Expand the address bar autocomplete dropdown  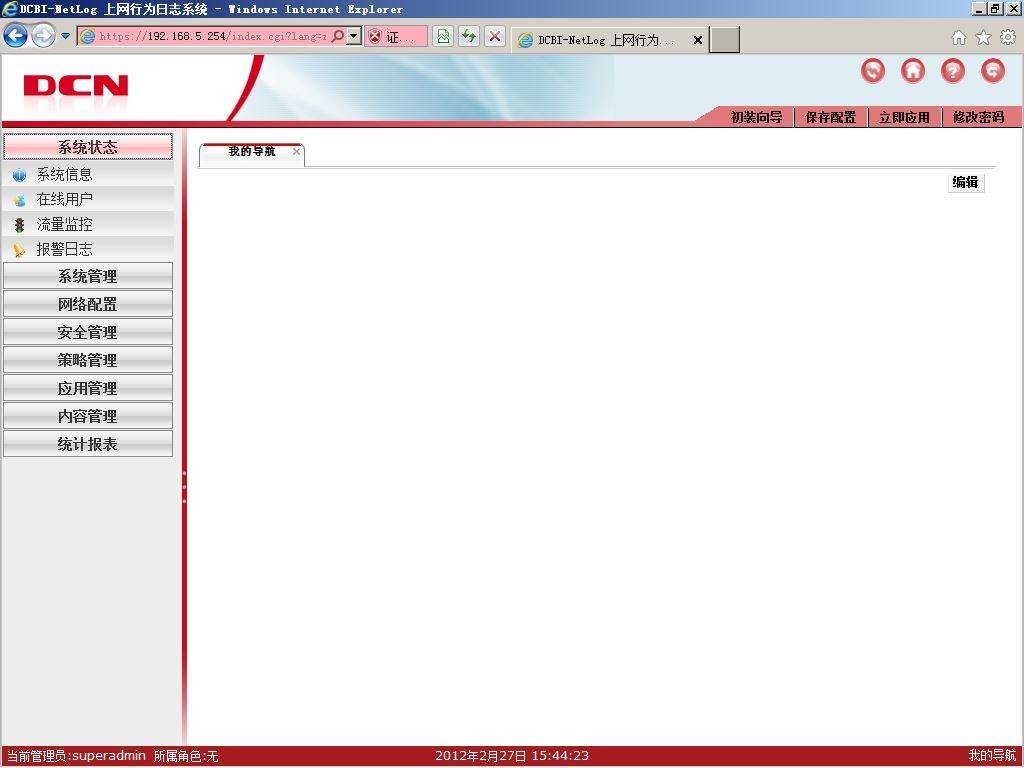coord(353,36)
